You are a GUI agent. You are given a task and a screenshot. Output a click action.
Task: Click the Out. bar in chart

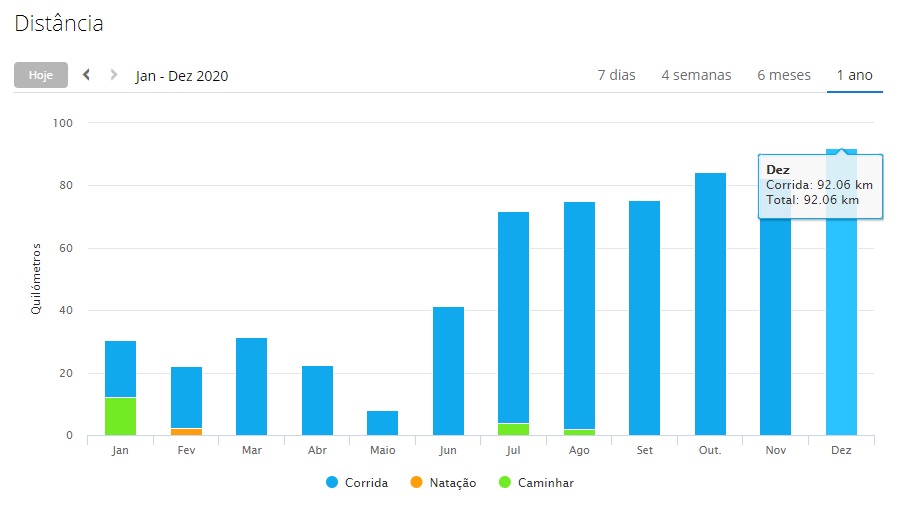point(710,305)
